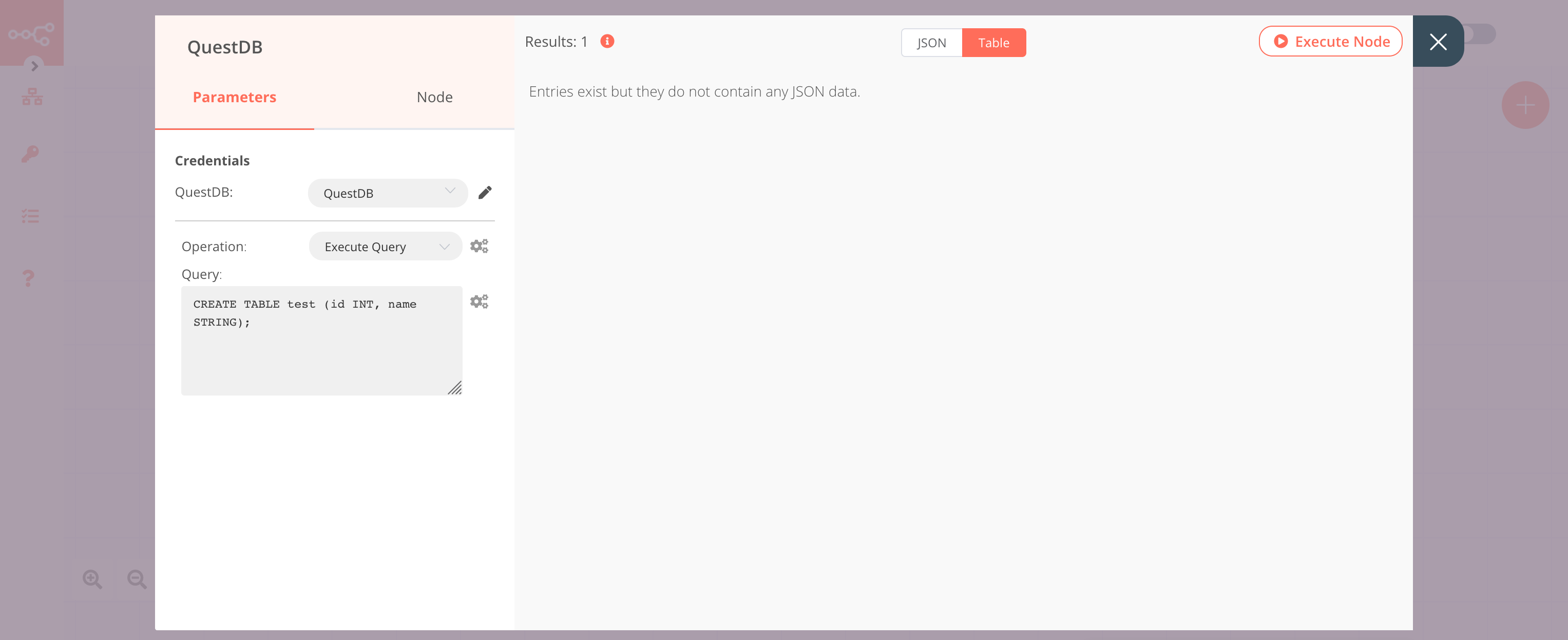The image size is (1568, 640).
Task: Expand the sidebar with the chevron arrow
Action: 33,66
